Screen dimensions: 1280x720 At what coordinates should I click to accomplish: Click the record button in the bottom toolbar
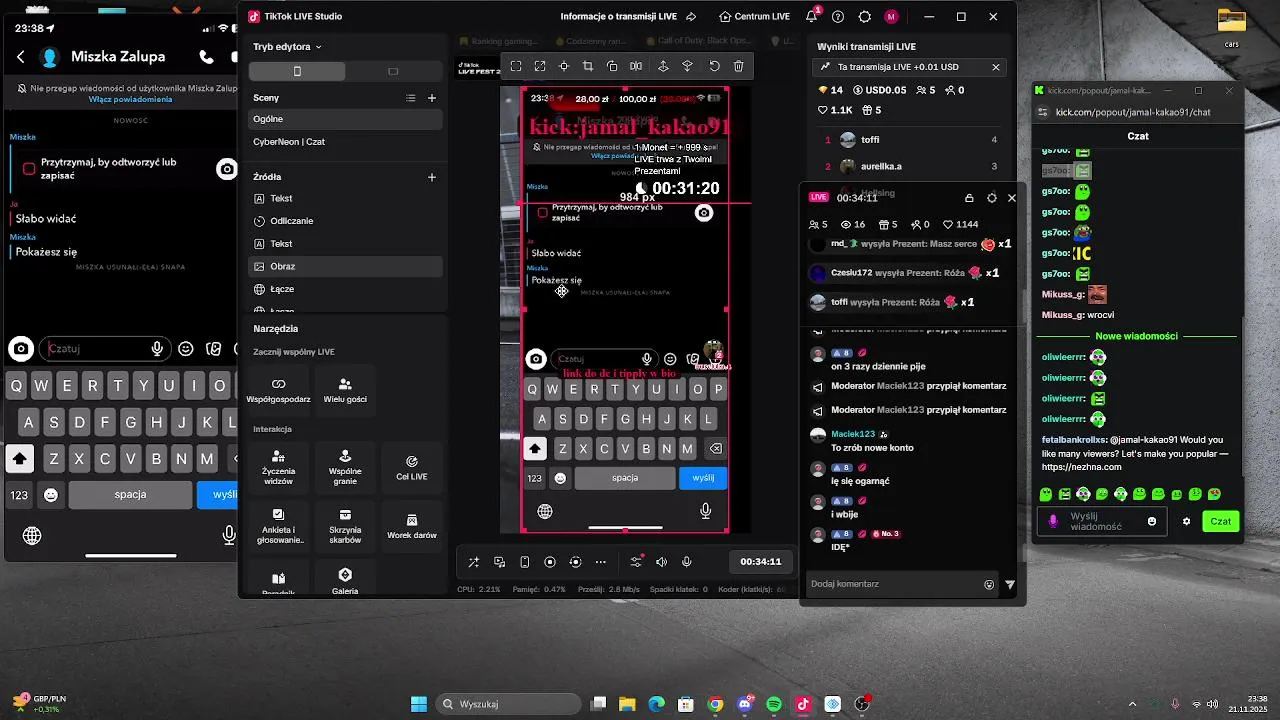(550, 562)
